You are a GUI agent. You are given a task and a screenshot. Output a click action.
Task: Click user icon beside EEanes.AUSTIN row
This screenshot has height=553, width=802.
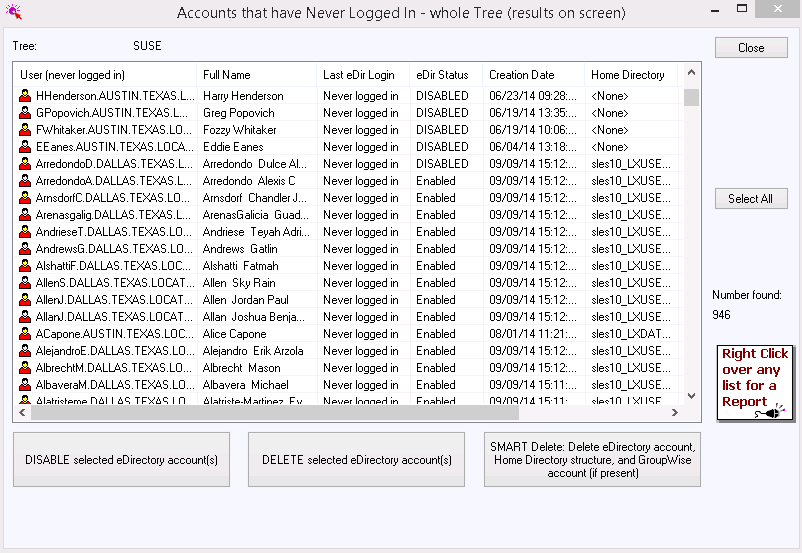click(x=26, y=147)
